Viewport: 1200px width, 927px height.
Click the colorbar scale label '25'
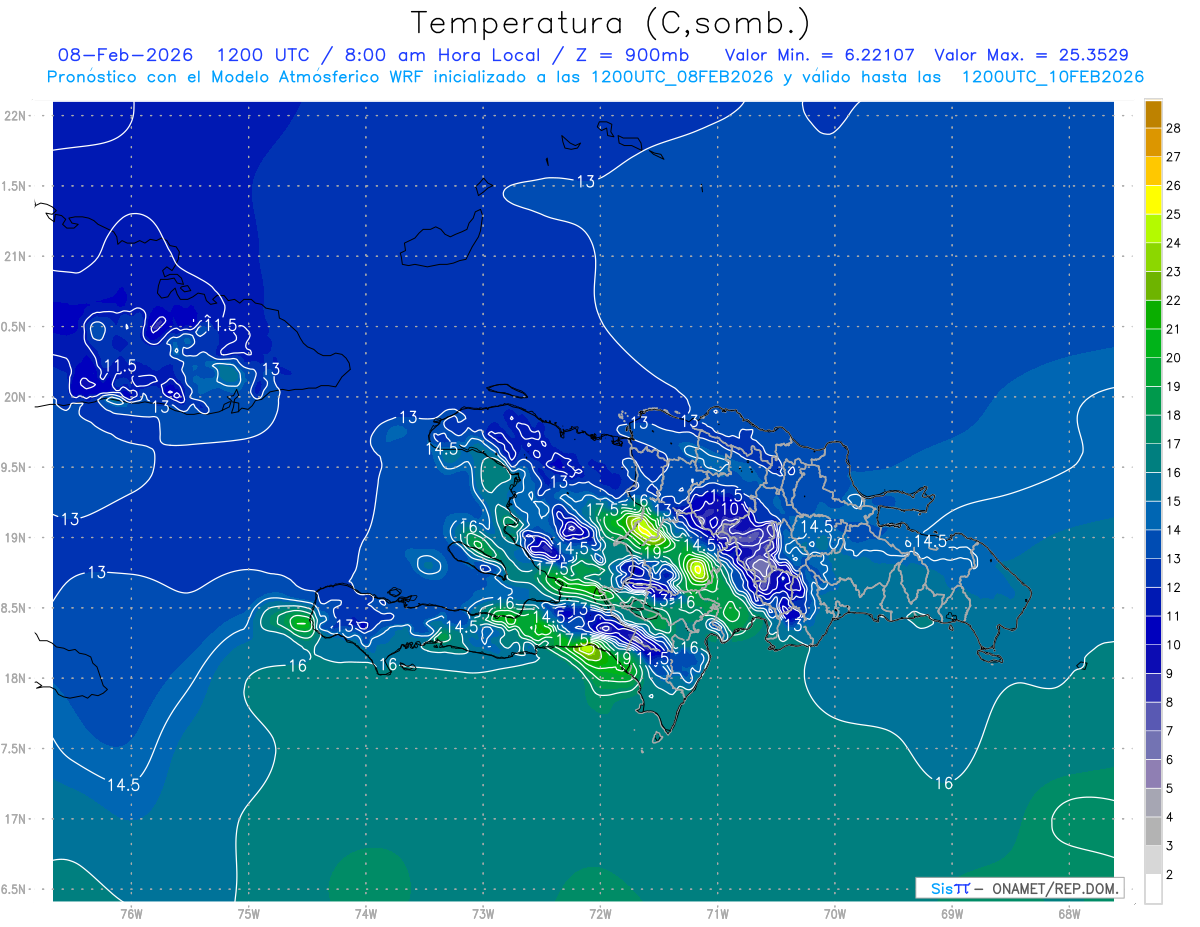(1174, 215)
